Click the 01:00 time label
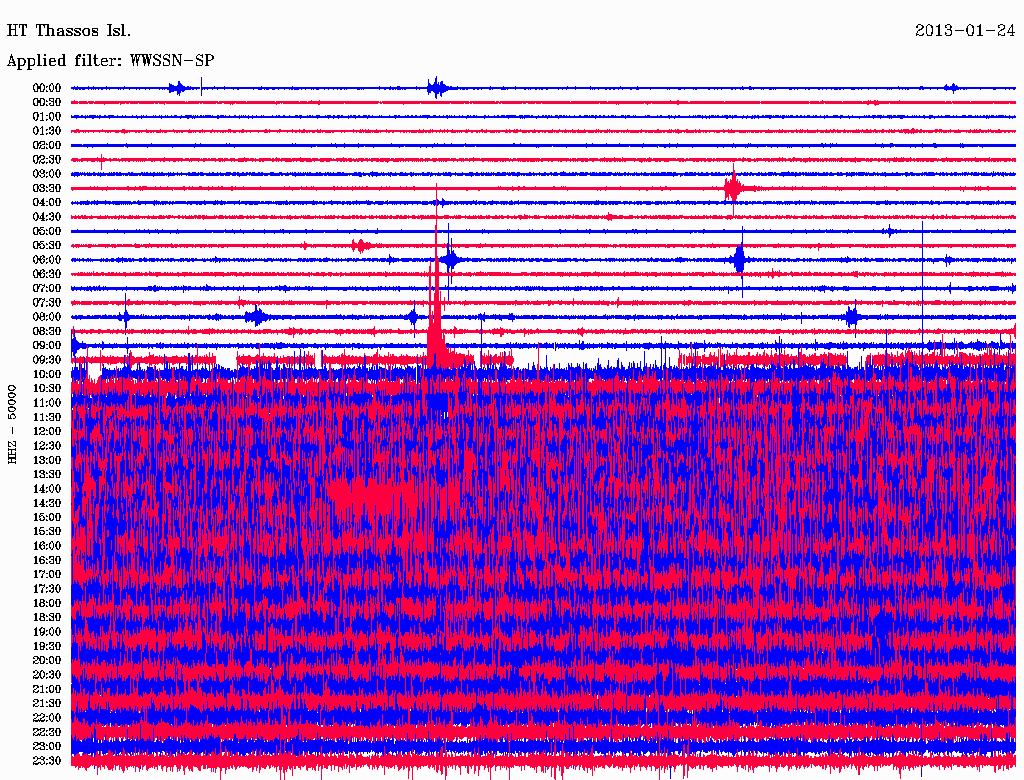 pyautogui.click(x=47, y=117)
